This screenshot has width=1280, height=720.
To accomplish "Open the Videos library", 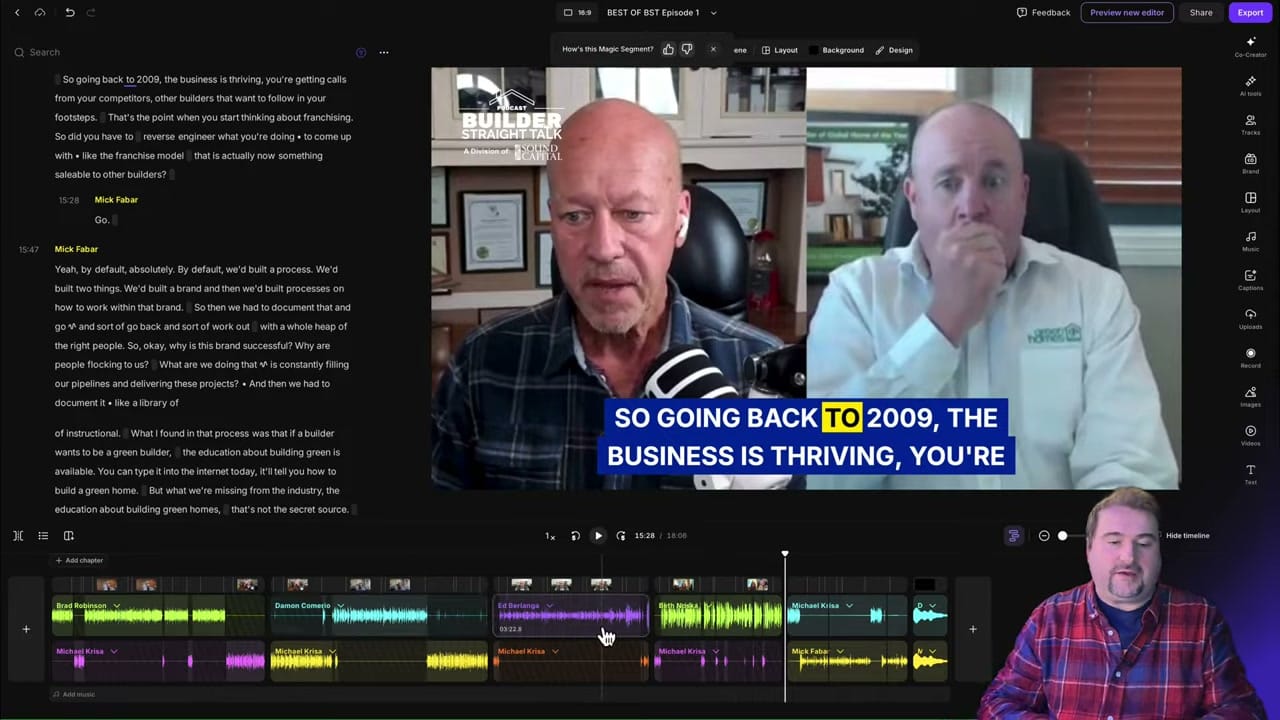I will coord(1250,436).
